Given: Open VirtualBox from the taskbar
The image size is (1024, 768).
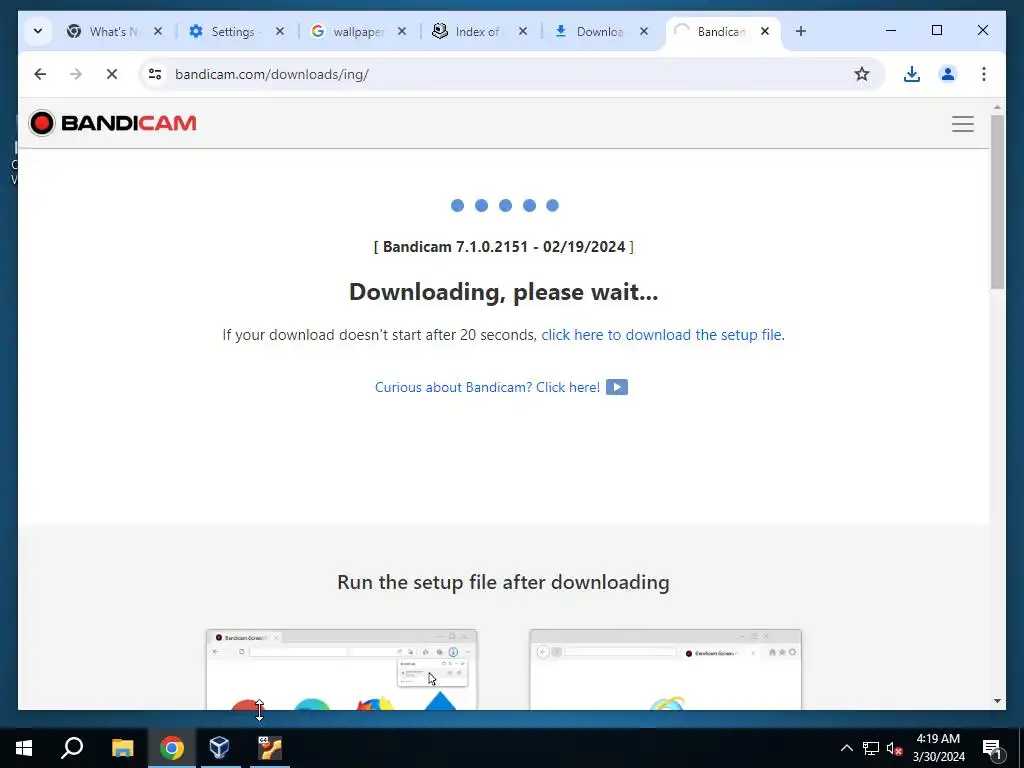Looking at the screenshot, I should coord(219,748).
